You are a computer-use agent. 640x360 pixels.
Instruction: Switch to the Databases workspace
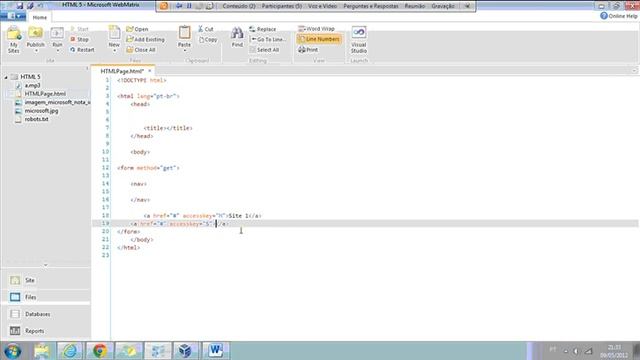[45, 314]
